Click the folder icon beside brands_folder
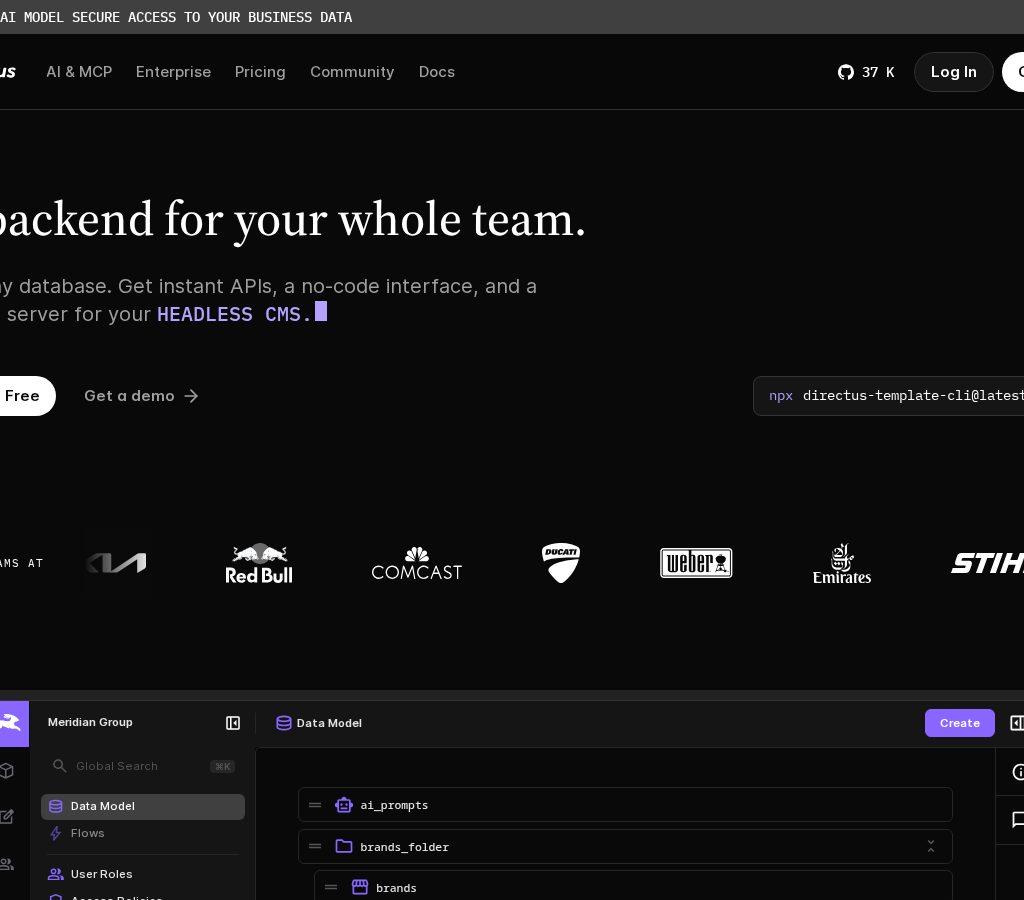Viewport: 1024px width, 900px height. [344, 846]
